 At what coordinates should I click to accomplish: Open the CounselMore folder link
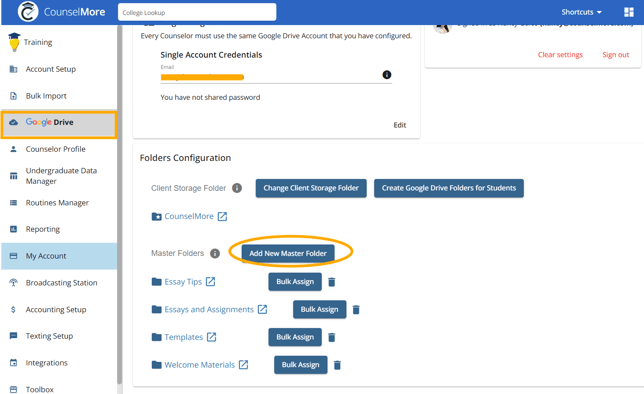(189, 216)
